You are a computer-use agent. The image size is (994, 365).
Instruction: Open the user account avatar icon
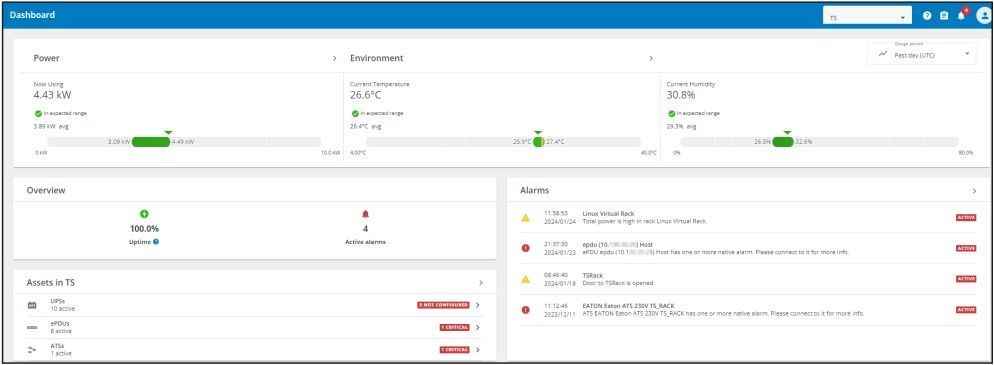pos(983,16)
